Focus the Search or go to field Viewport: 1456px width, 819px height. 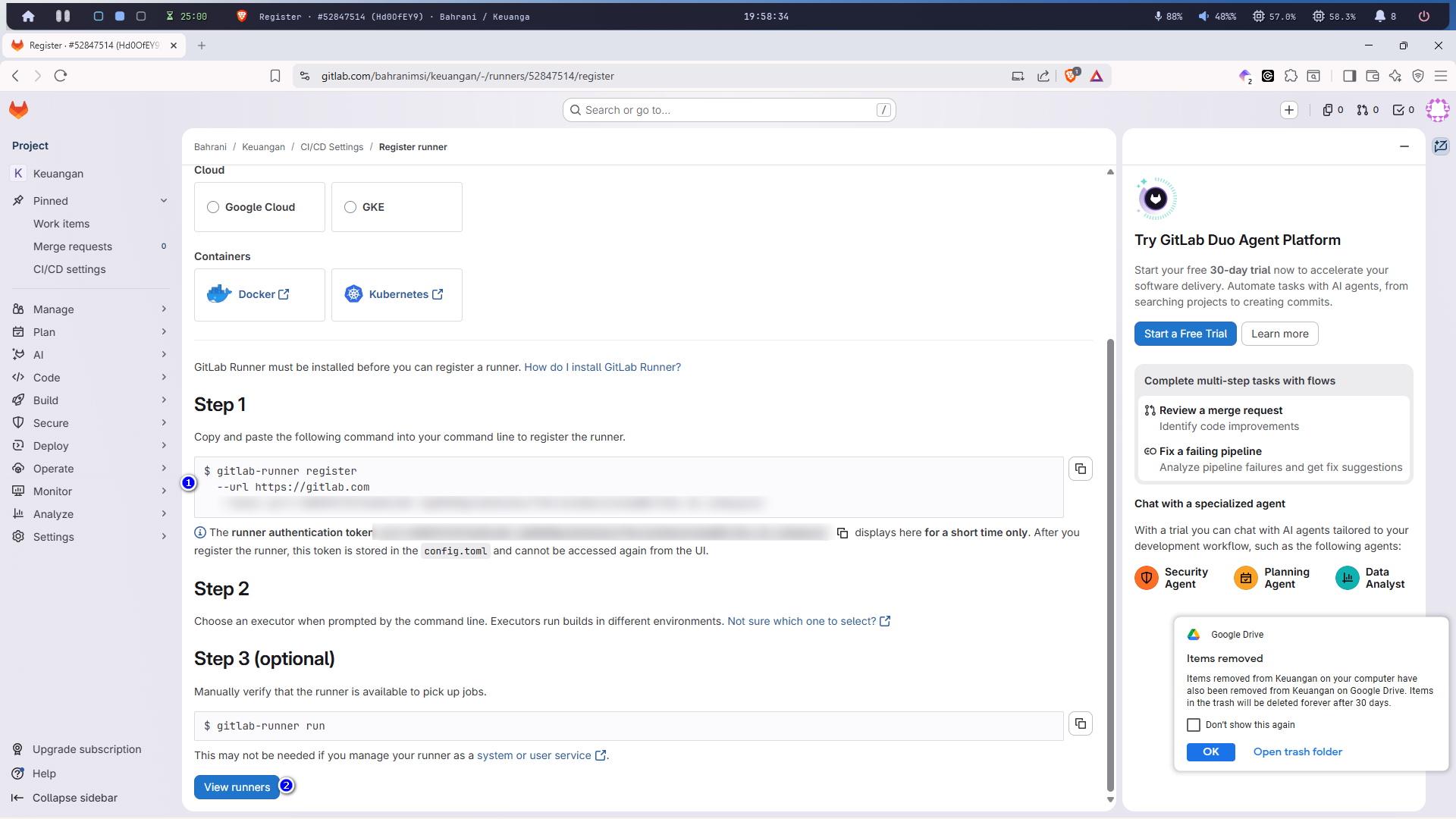coord(730,110)
